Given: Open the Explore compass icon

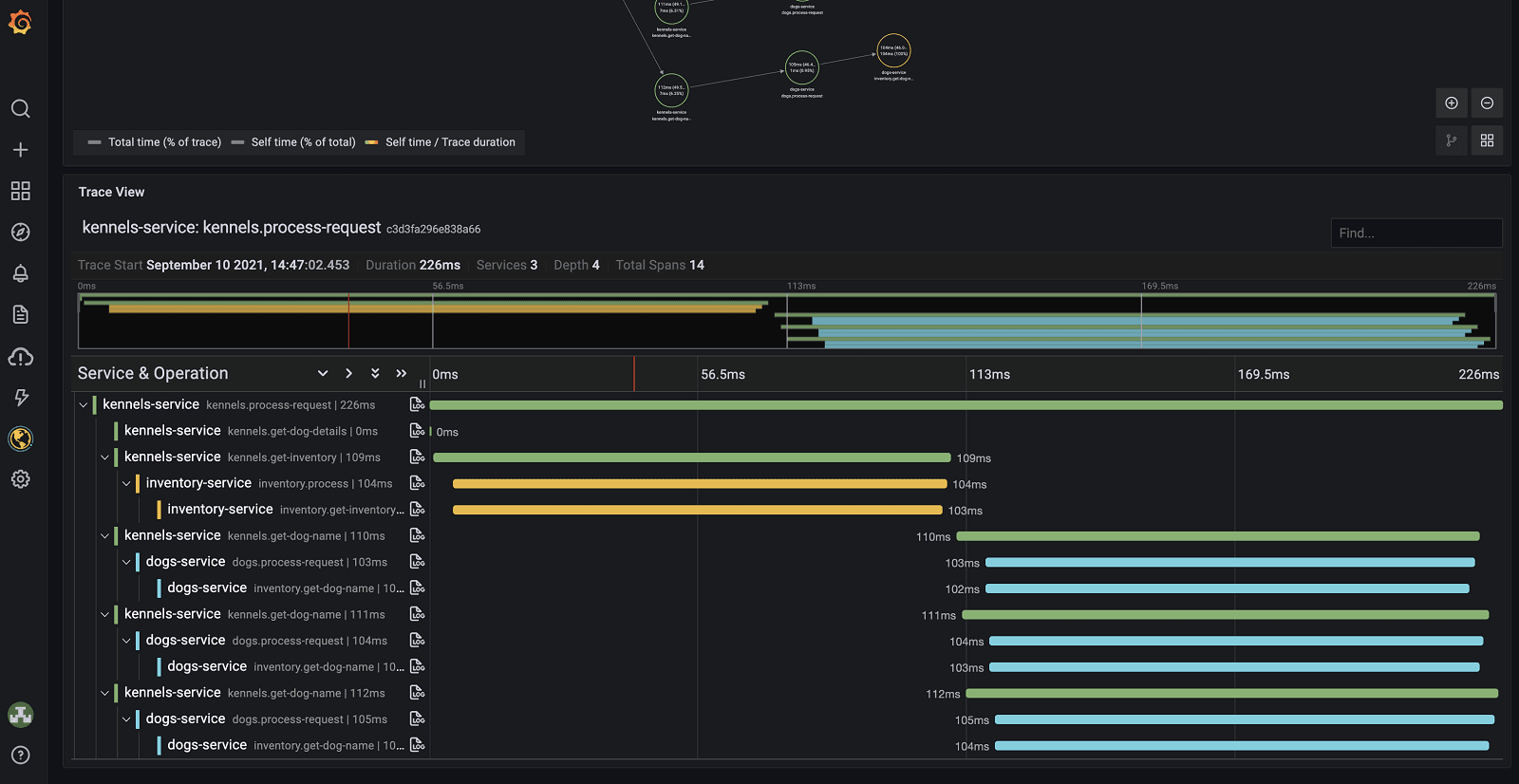Looking at the screenshot, I should coord(20,233).
